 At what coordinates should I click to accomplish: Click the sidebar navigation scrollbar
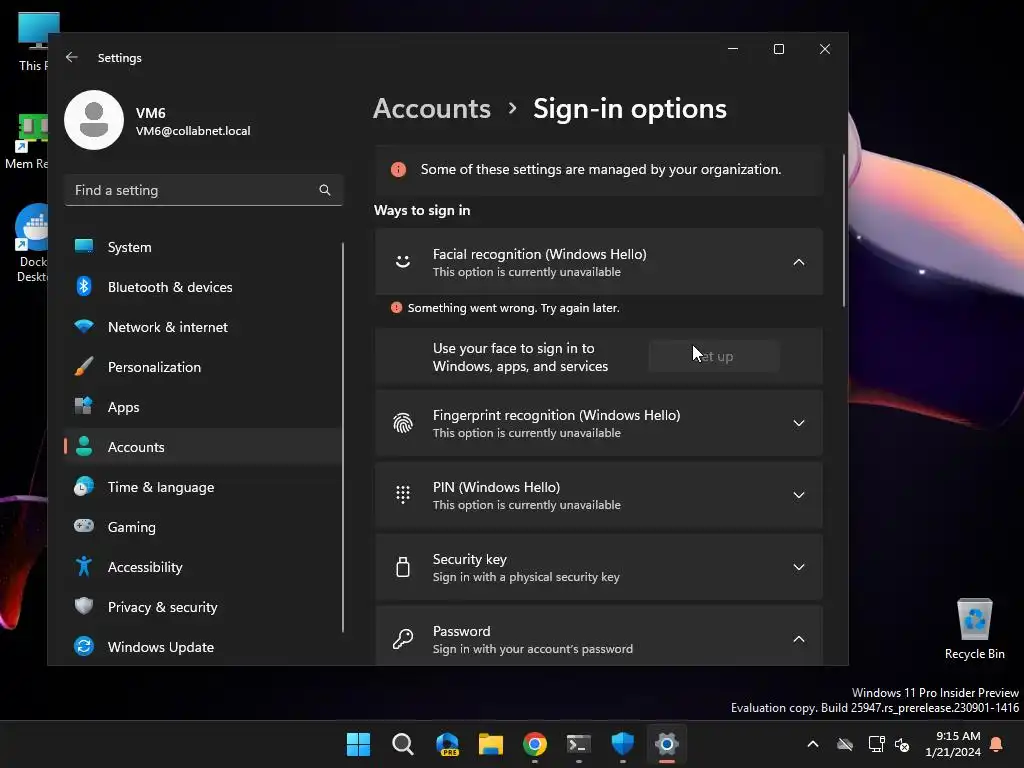tap(343, 438)
